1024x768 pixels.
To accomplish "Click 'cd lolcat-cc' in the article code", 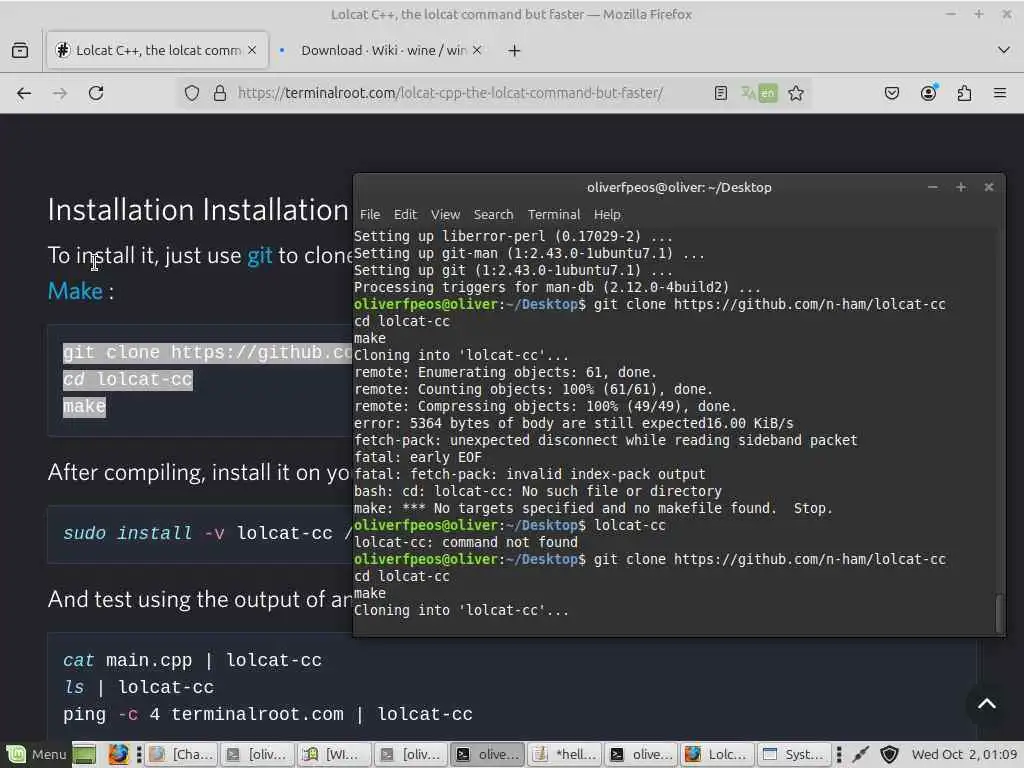I will 128,379.
